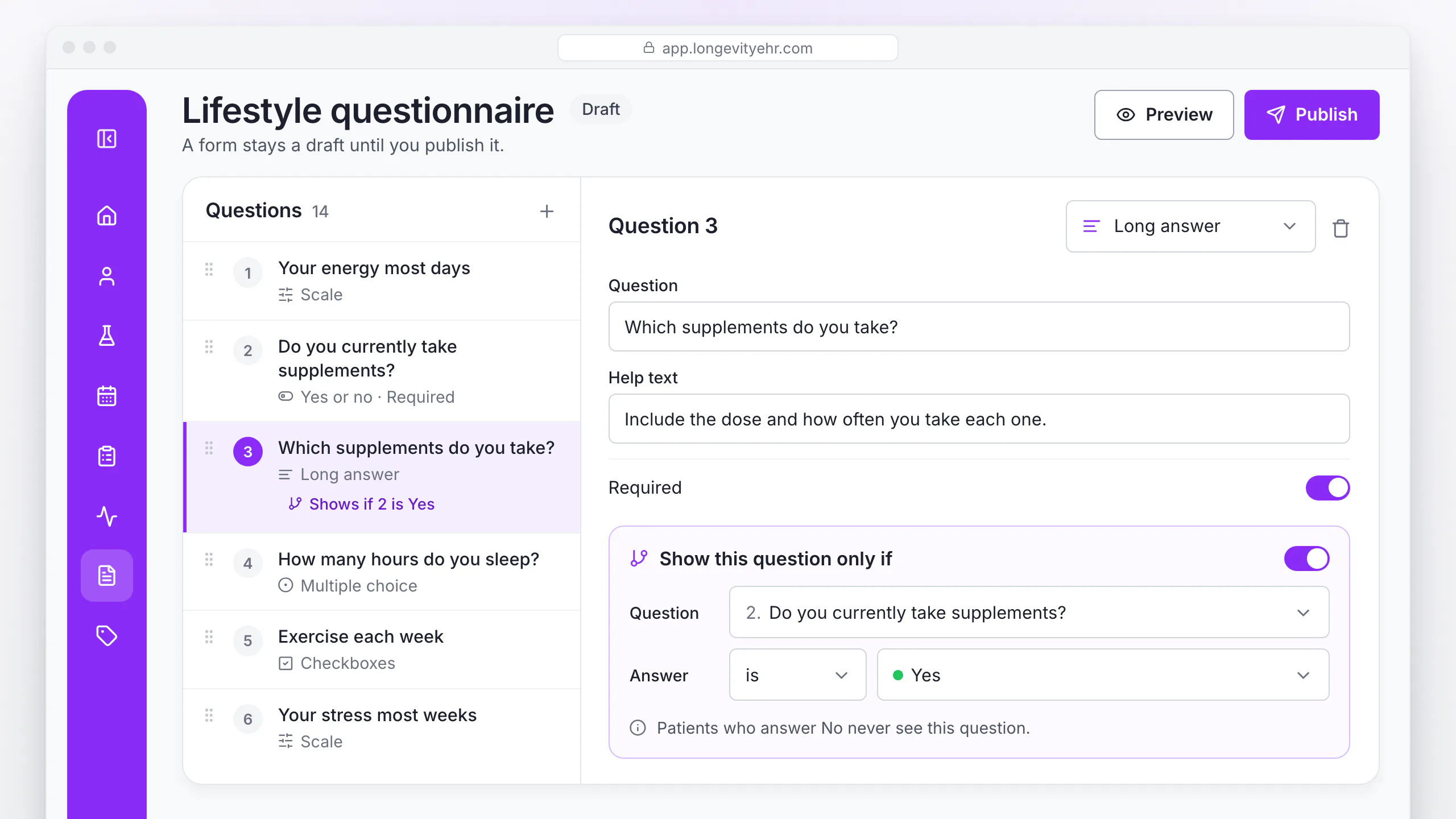Open the Long answer type dropdown

1190,226
